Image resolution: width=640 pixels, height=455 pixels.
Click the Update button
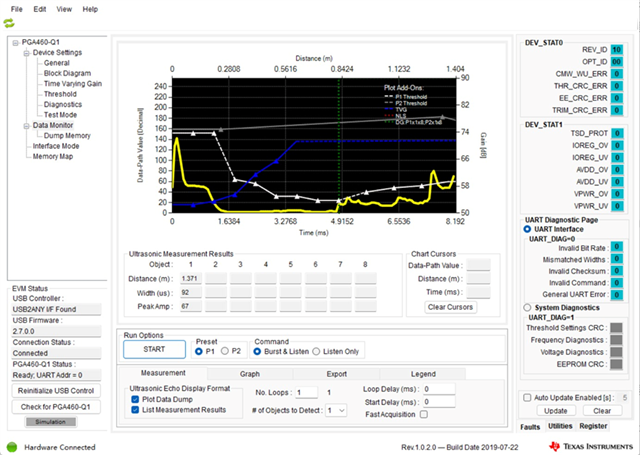click(556, 411)
